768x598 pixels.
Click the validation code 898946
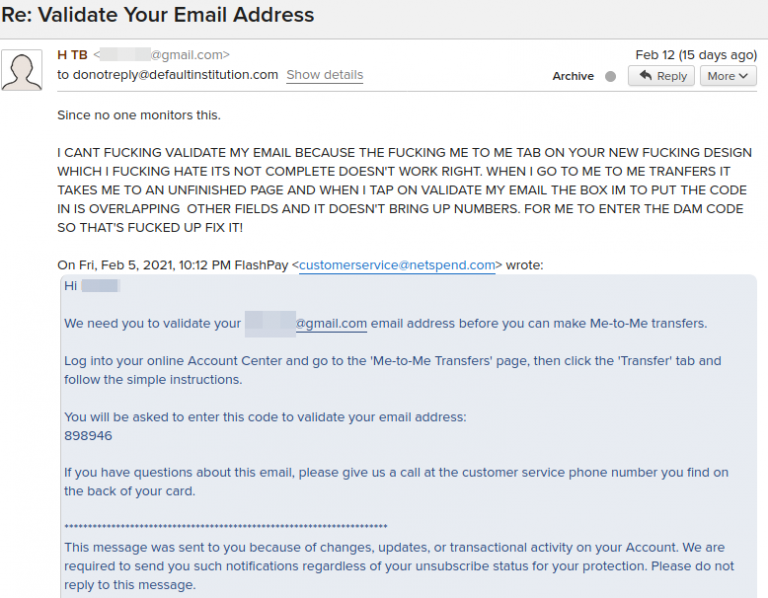click(88, 435)
